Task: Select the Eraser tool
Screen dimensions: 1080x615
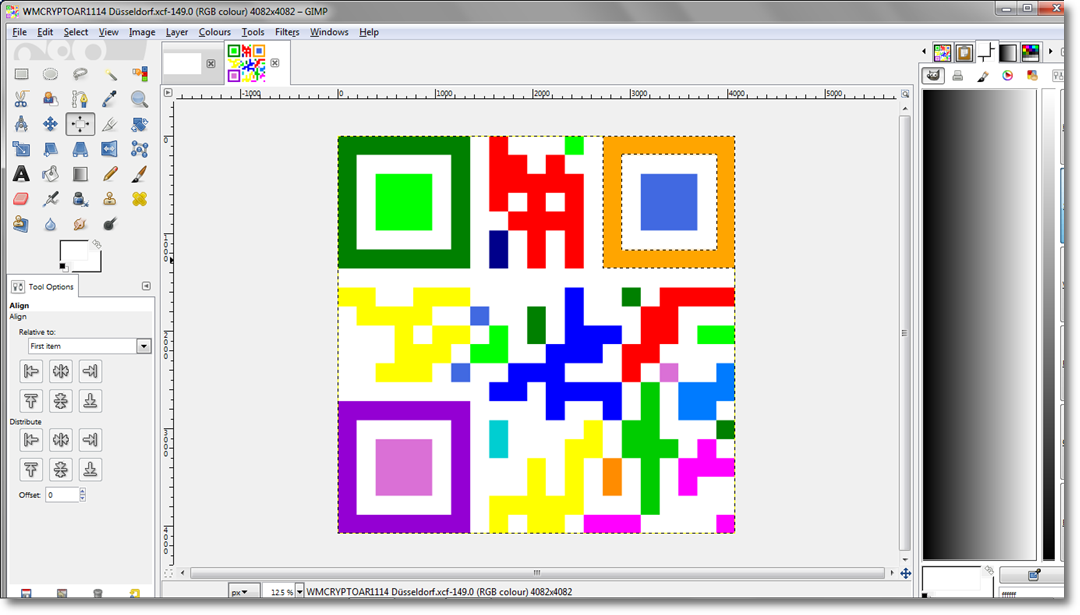Action: pos(21,199)
